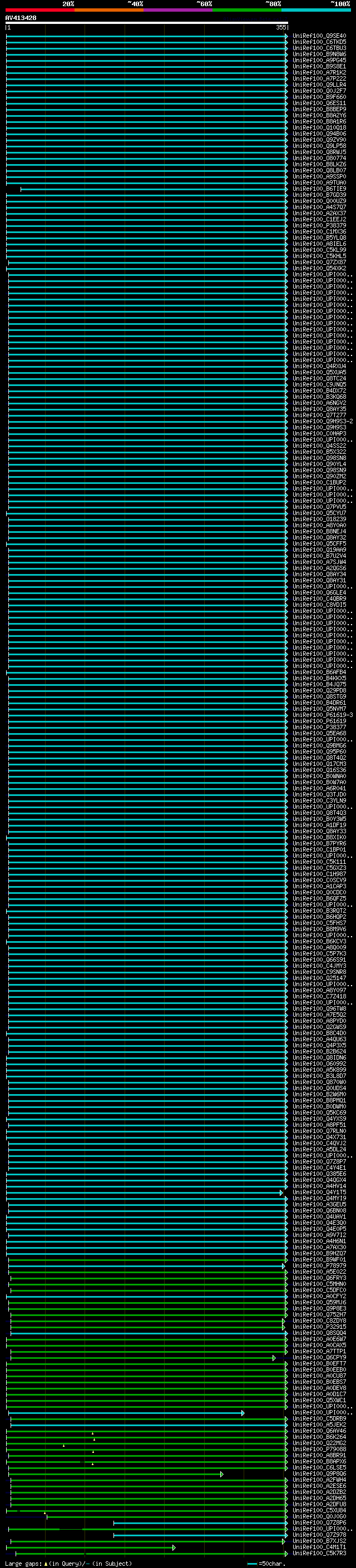Click the orange ~40% identity legend segment

[x=109, y=10]
